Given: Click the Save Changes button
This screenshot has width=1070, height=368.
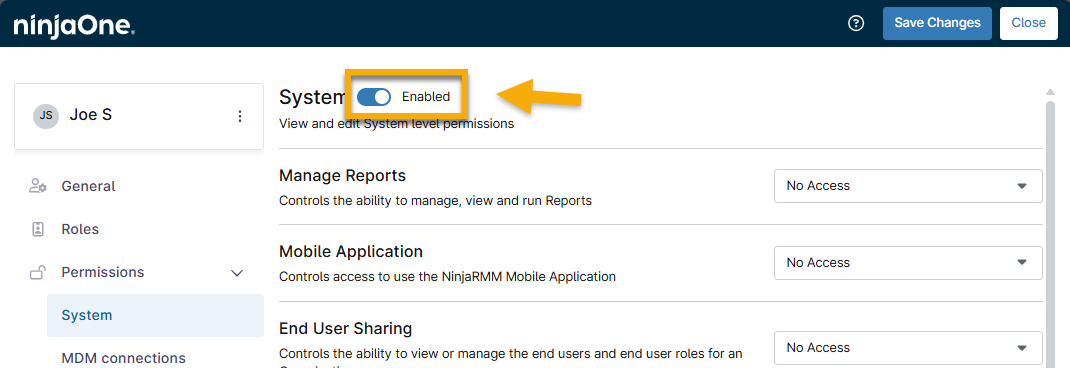Looking at the screenshot, I should click(x=938, y=23).
